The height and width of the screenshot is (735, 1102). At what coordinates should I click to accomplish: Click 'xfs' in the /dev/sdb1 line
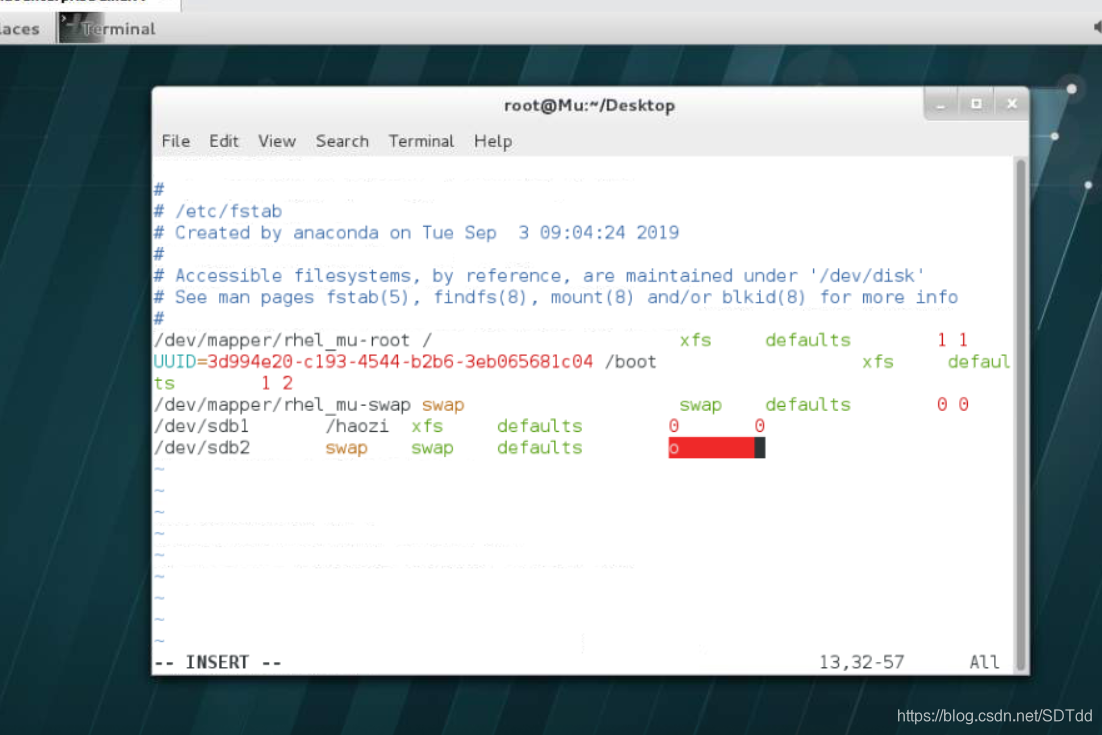(x=427, y=427)
